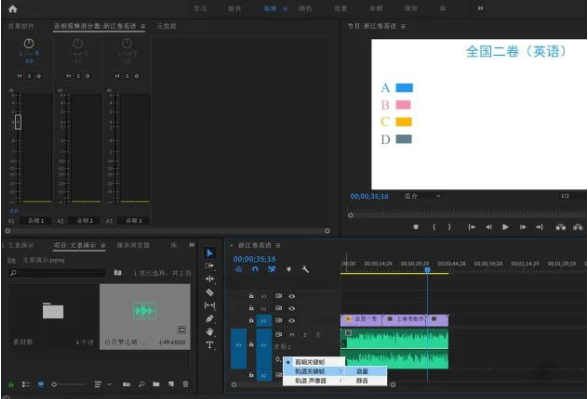Switch project panel to icon view

[41, 384]
